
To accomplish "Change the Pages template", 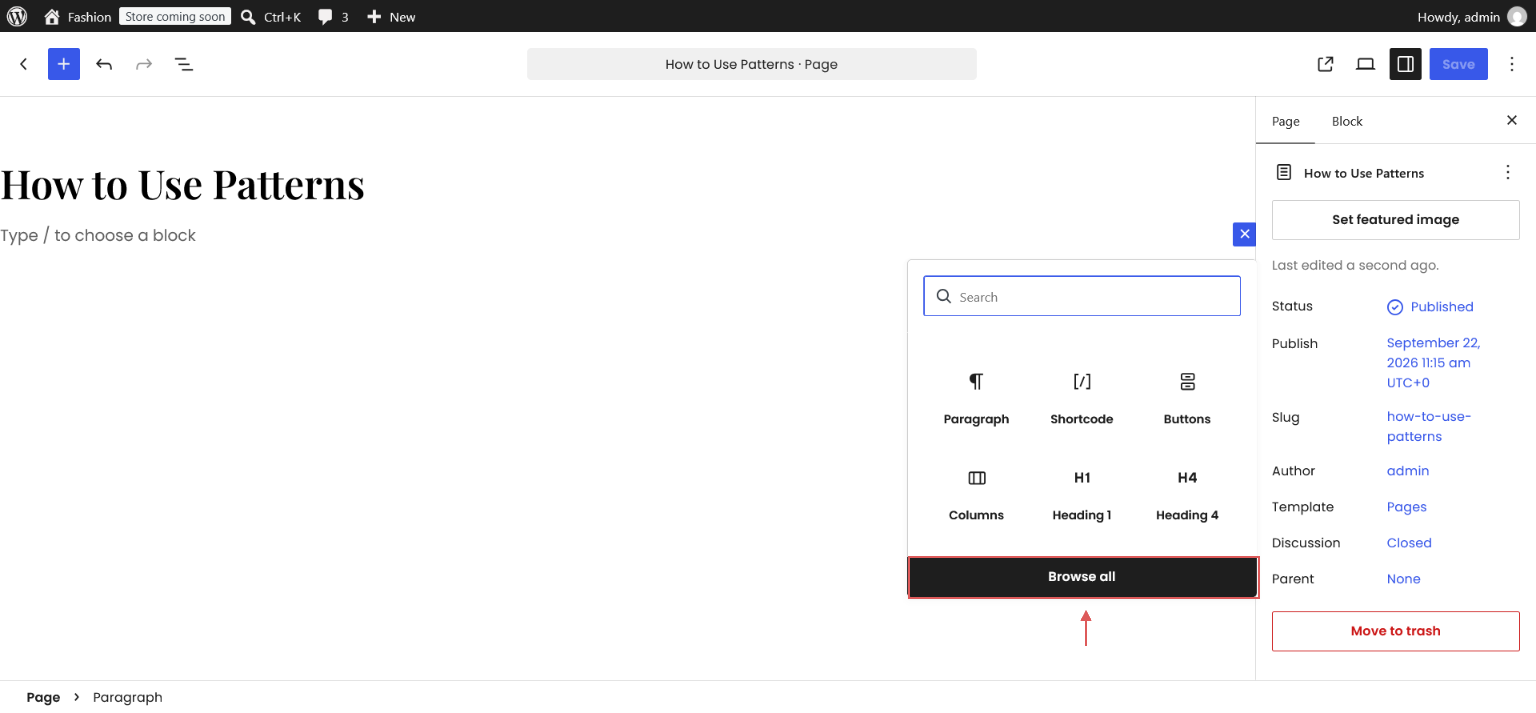I will click(1407, 507).
